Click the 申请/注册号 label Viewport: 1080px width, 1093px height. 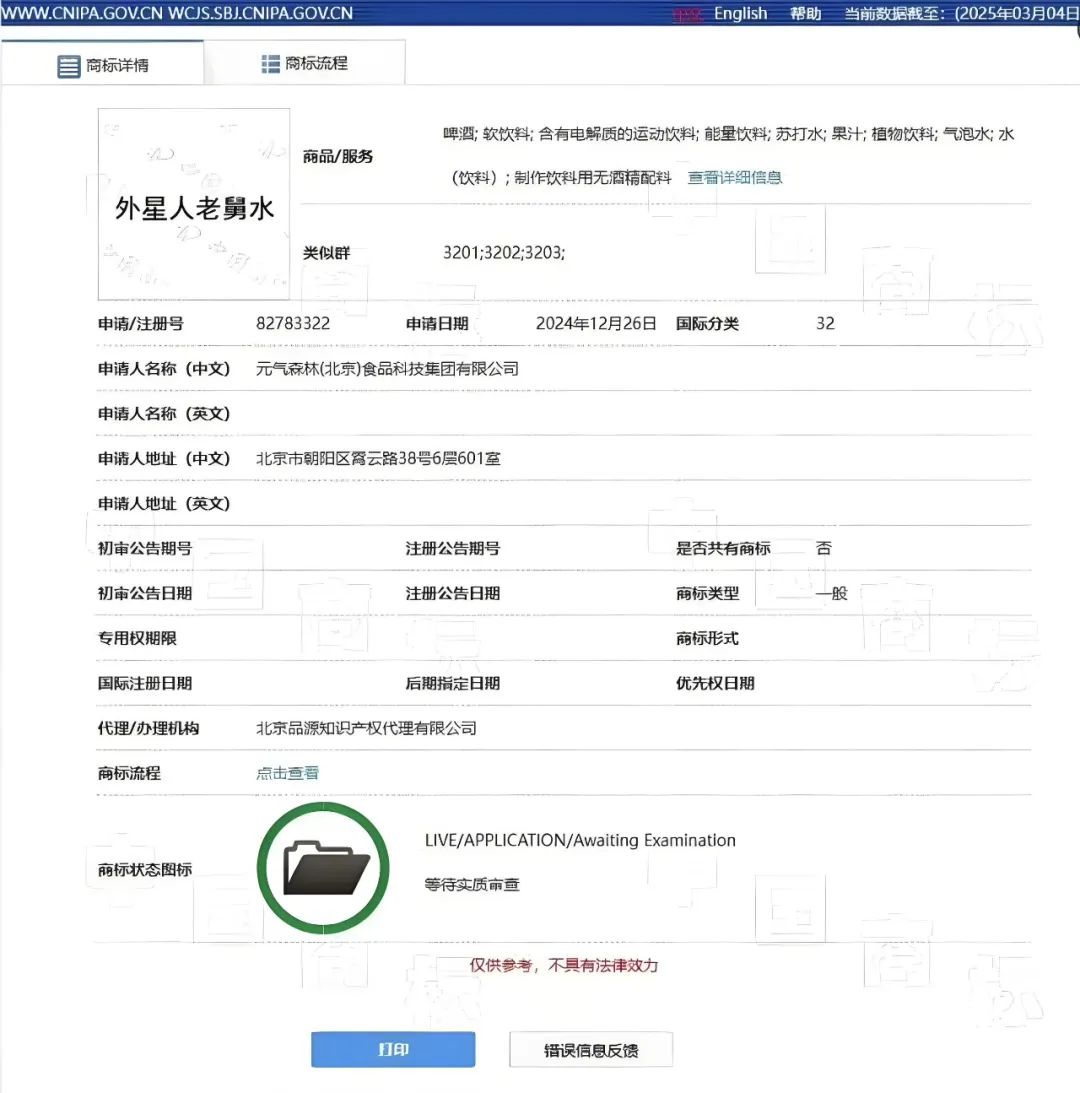(140, 324)
